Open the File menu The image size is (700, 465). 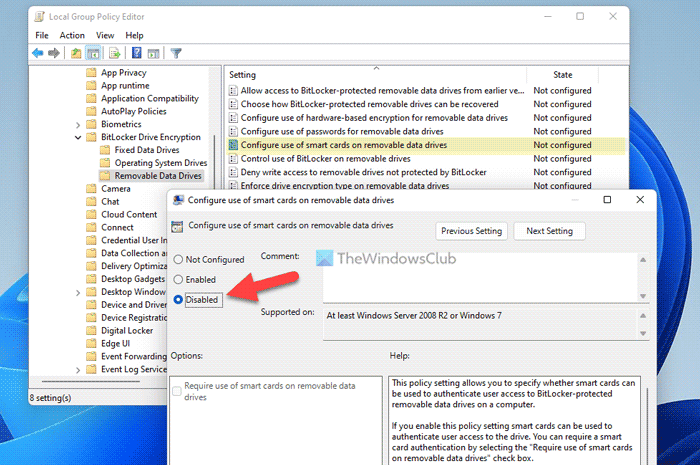tap(42, 35)
